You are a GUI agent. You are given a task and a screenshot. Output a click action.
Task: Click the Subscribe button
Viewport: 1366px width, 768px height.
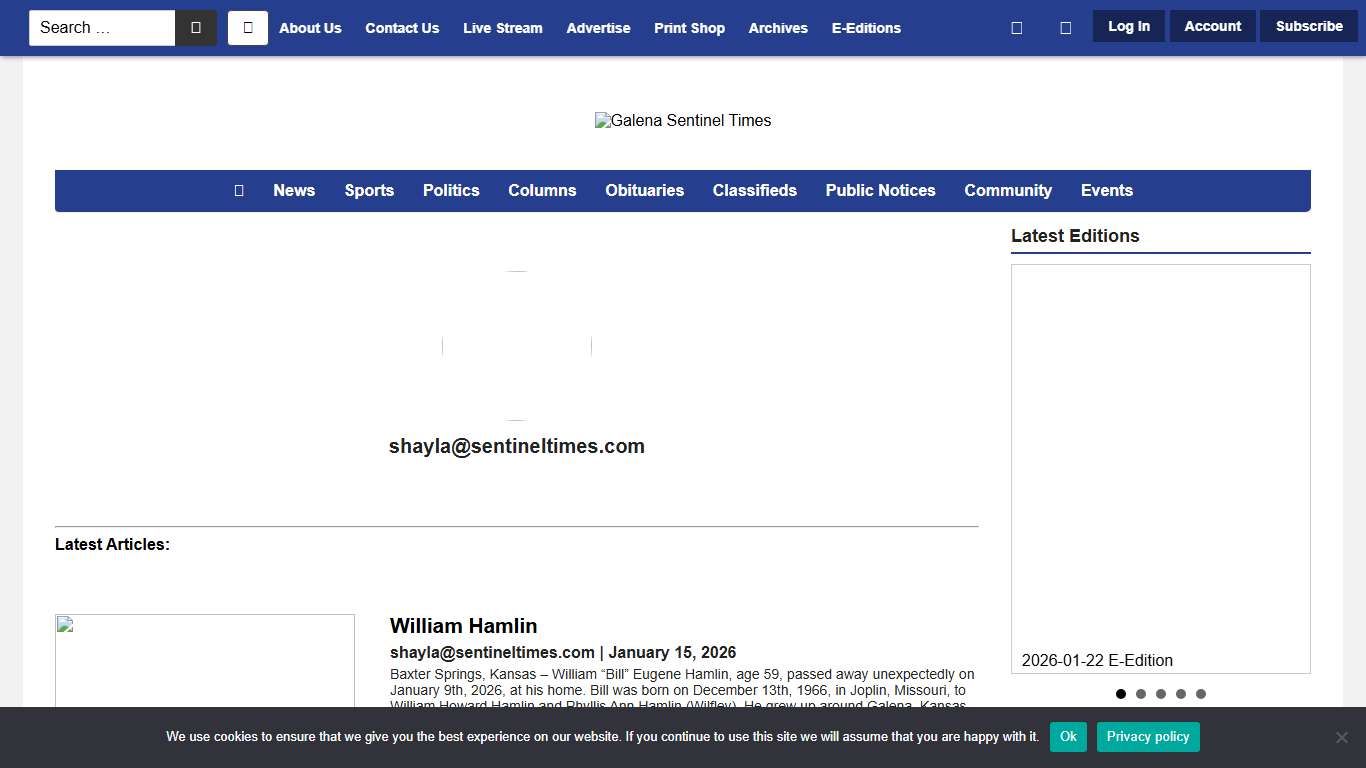click(x=1309, y=27)
